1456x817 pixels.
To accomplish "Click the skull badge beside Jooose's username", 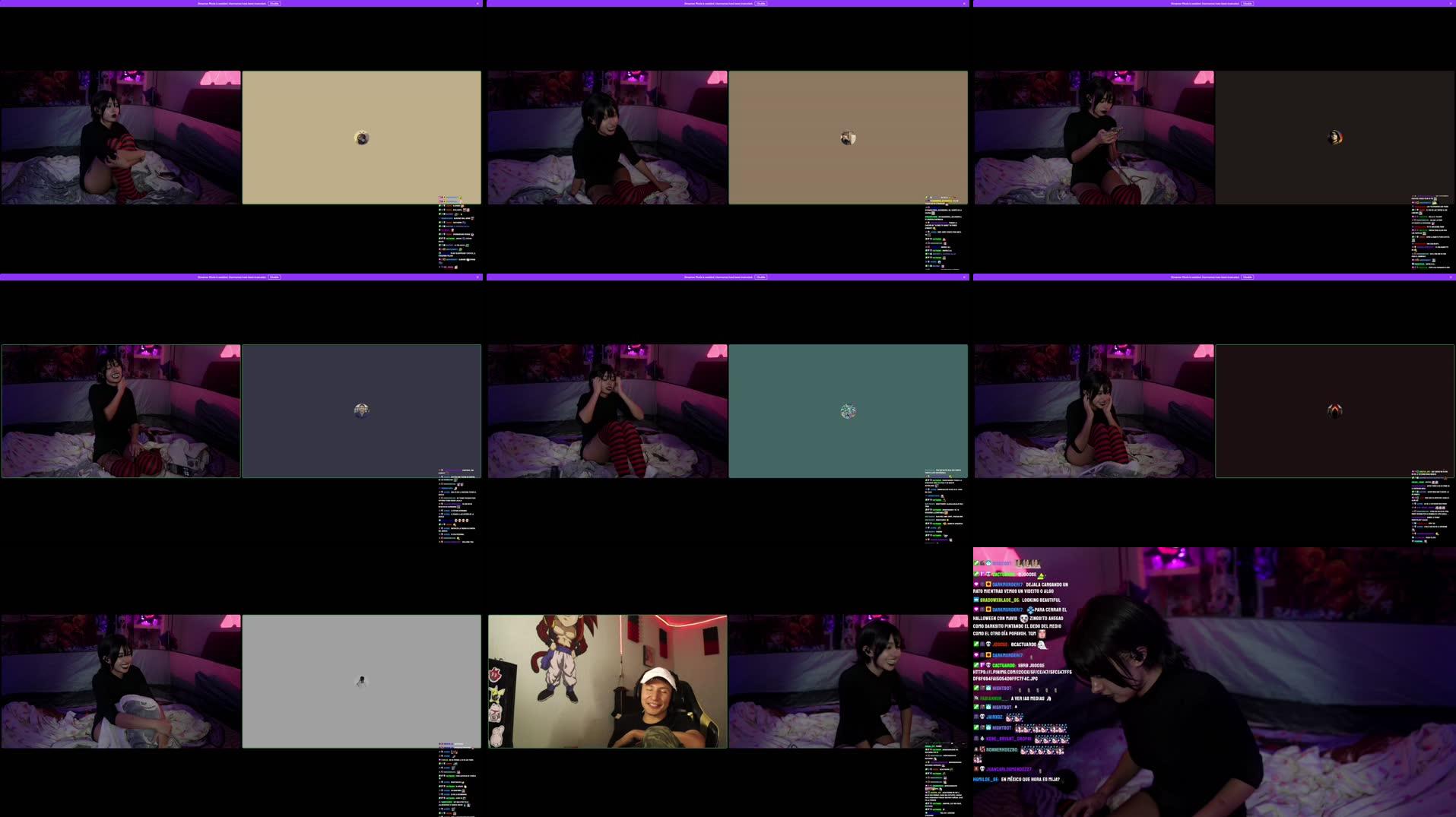I will (988, 645).
